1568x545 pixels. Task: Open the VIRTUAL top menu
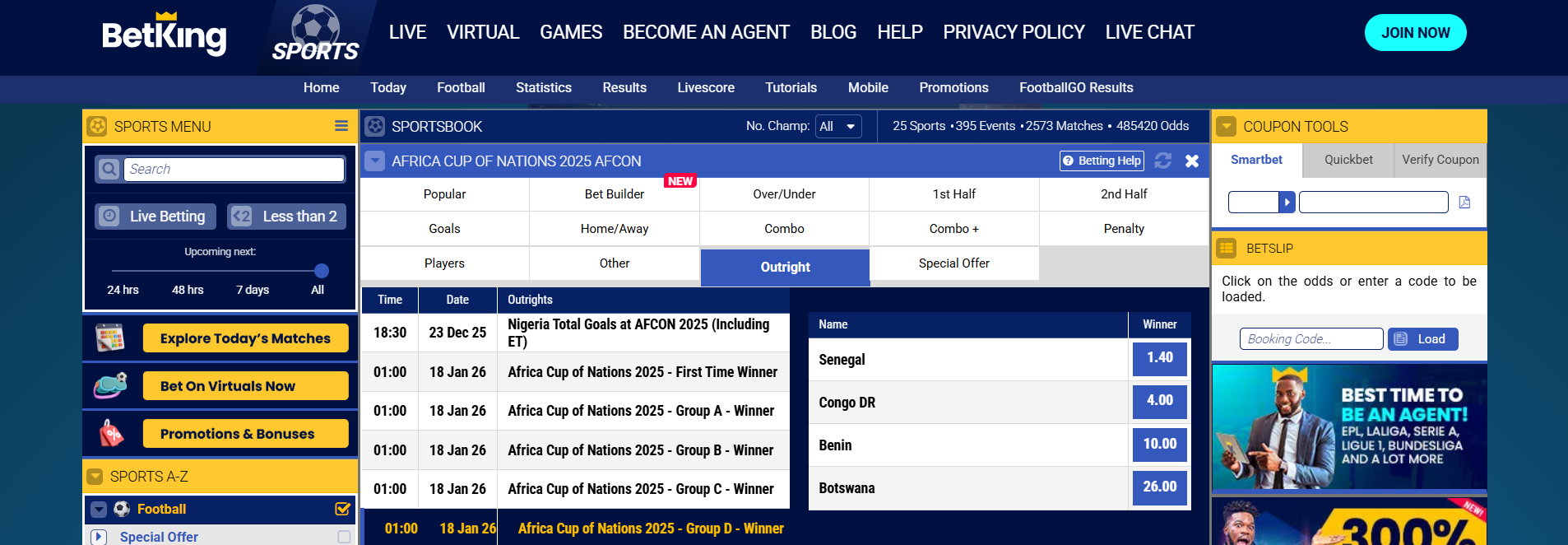(x=483, y=32)
